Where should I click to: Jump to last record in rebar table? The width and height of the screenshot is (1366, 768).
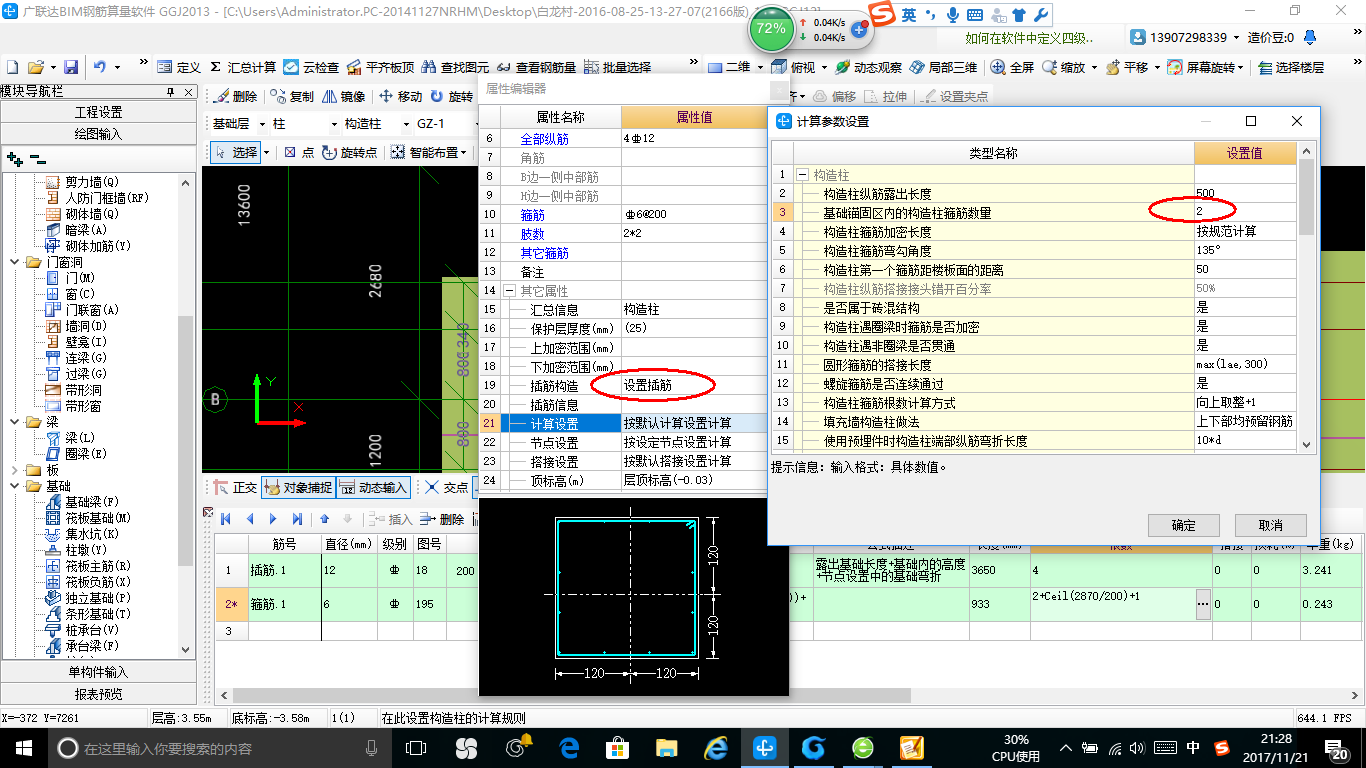[297, 519]
